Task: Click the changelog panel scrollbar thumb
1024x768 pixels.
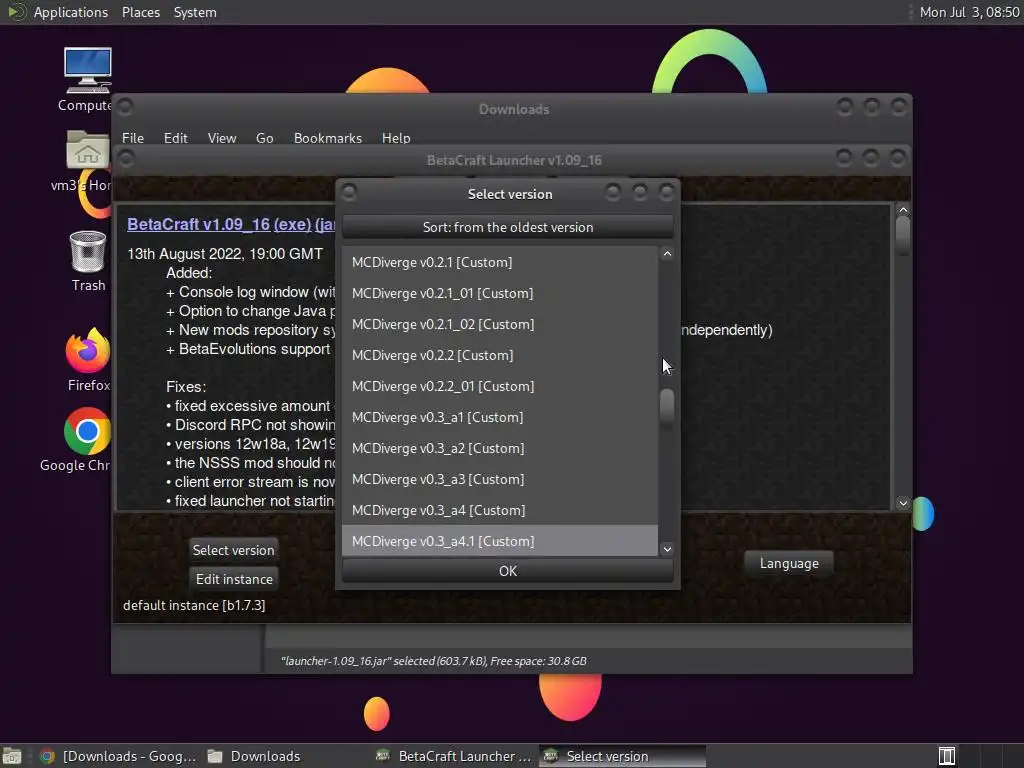Action: [x=903, y=236]
